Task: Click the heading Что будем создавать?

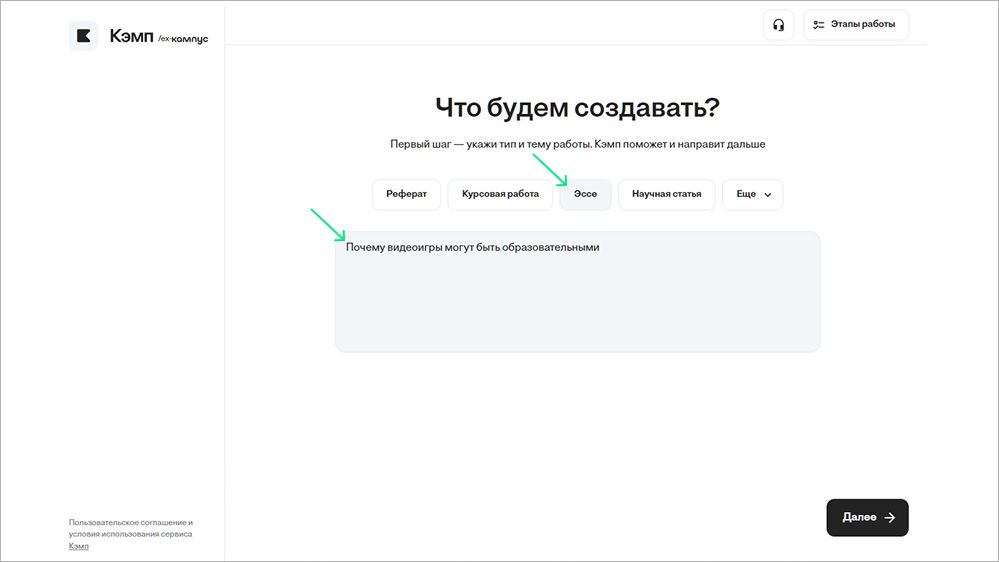Action: click(x=577, y=108)
